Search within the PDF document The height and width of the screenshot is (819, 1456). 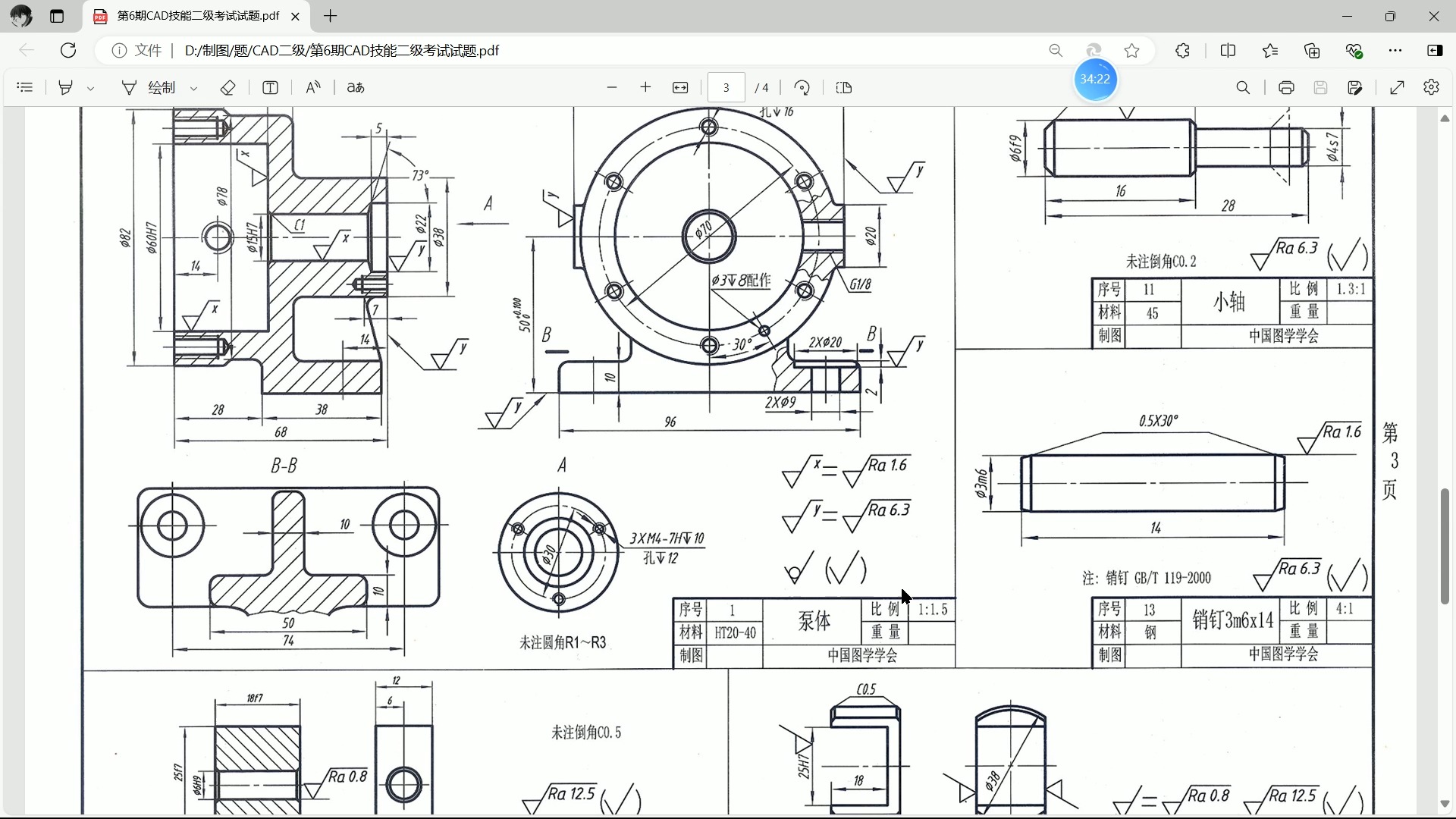click(1243, 87)
